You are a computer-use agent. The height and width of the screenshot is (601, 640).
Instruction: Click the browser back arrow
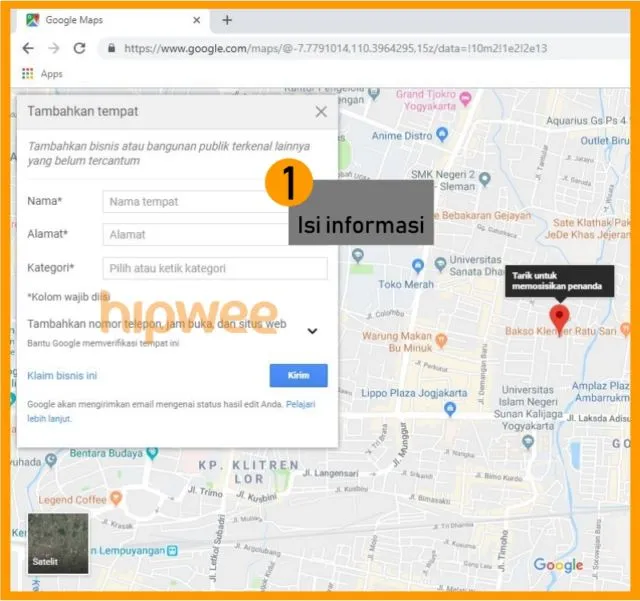tap(28, 48)
